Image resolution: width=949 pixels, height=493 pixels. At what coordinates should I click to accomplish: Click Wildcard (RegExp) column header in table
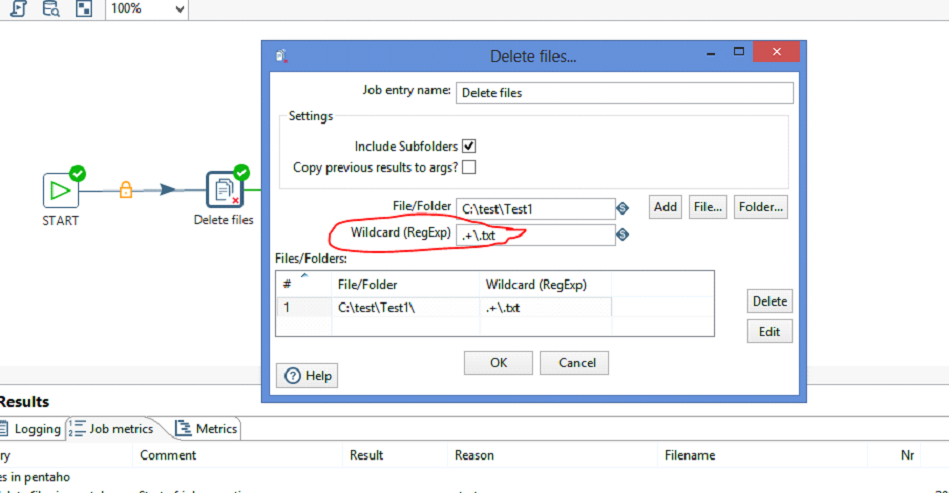coord(545,284)
